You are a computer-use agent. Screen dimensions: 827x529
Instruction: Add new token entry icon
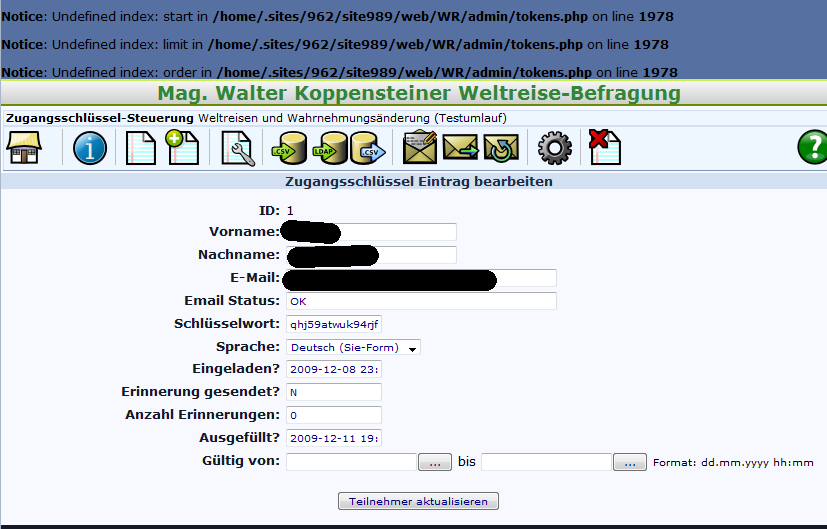pos(182,147)
